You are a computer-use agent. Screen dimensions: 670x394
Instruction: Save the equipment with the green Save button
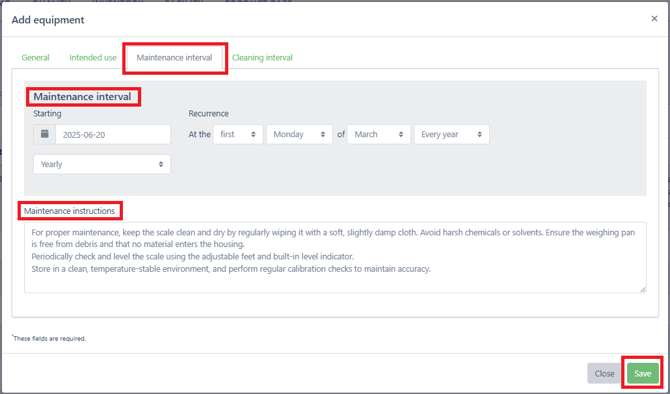point(642,373)
